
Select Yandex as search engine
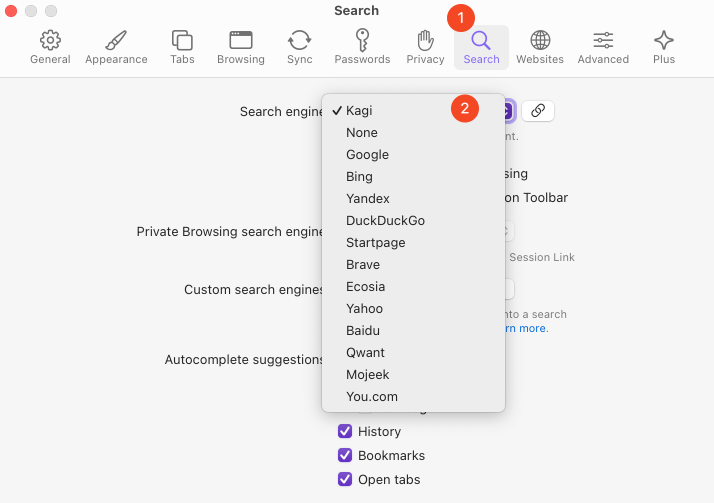(413, 198)
